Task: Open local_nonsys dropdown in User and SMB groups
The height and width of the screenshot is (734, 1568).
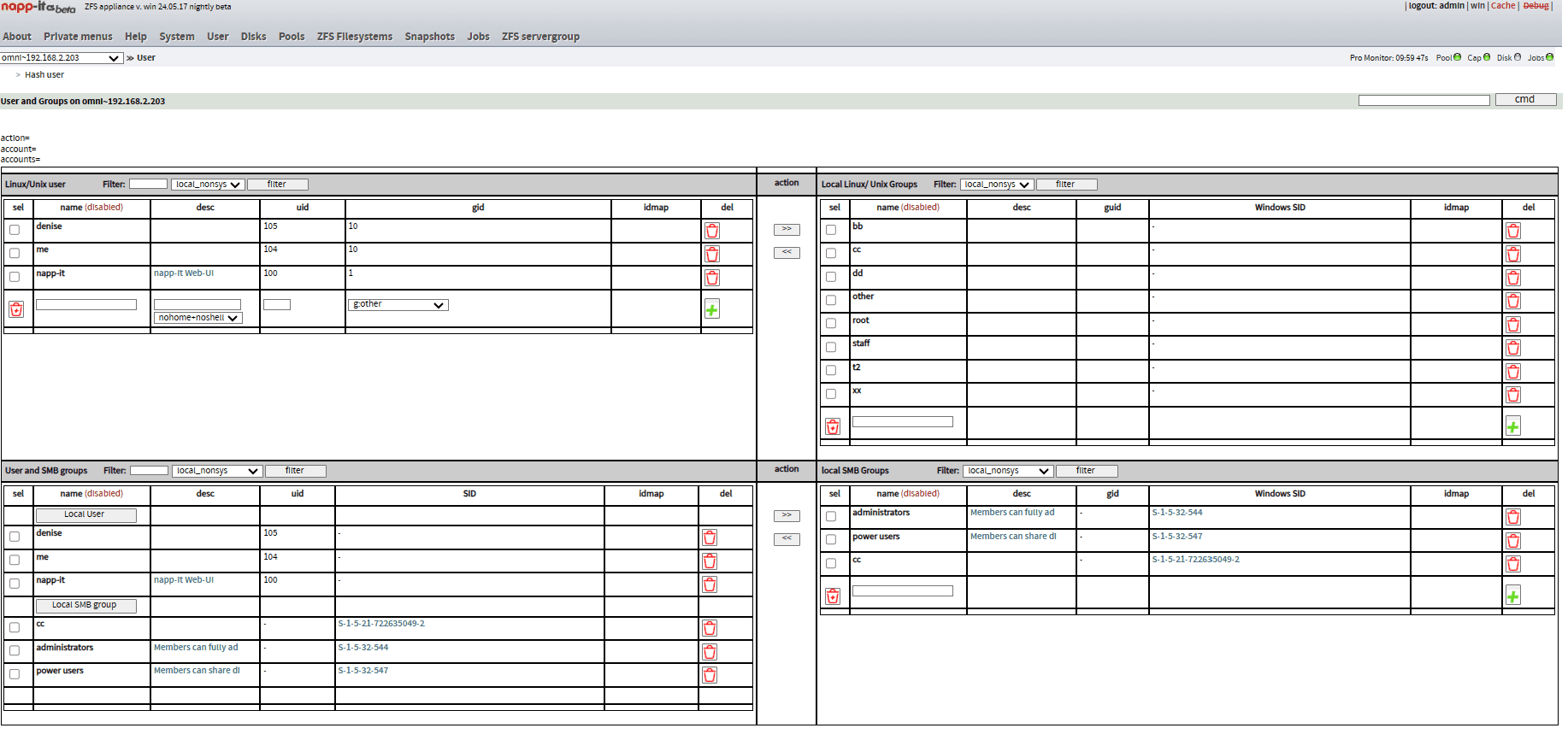Action: pos(217,471)
